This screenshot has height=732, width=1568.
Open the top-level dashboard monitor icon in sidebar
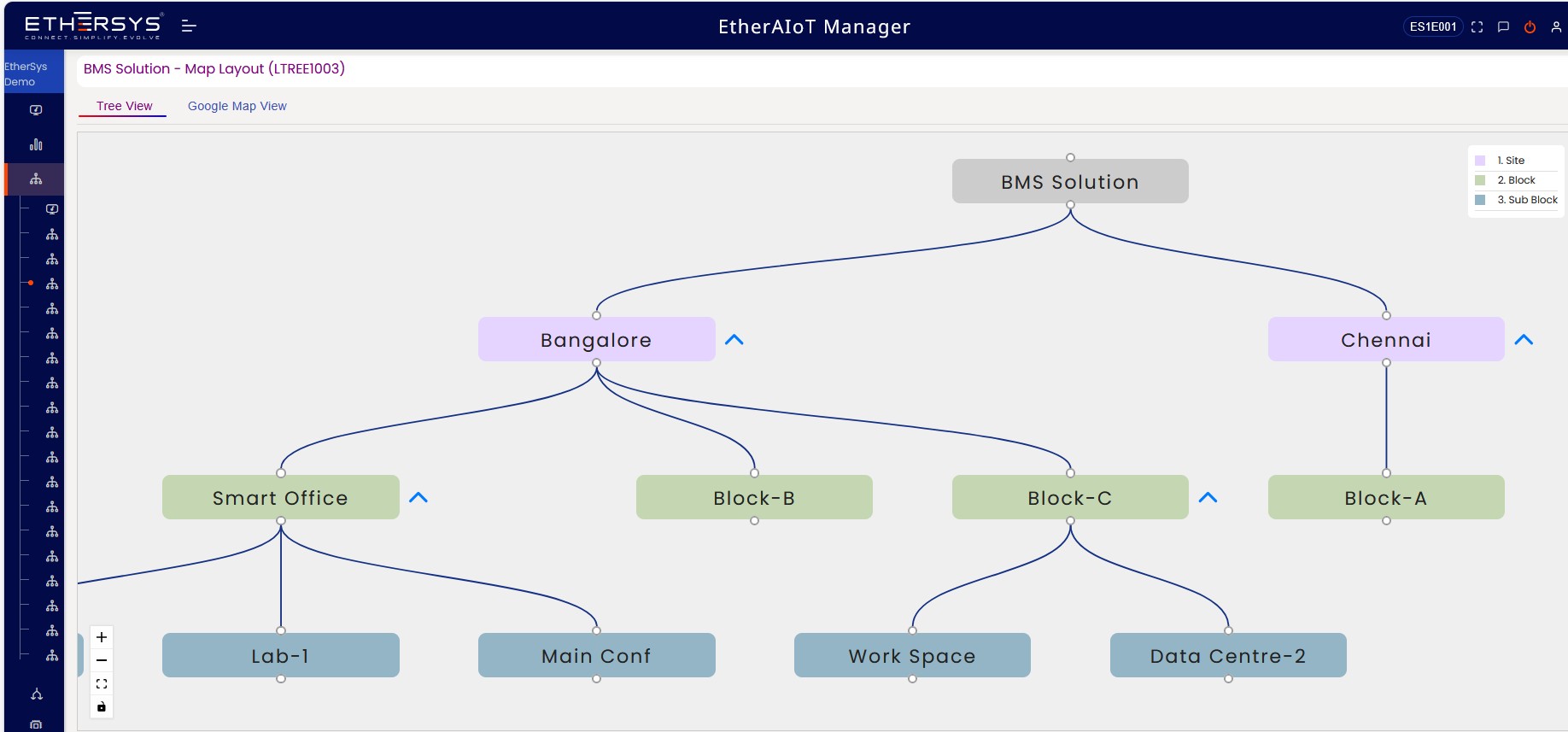tap(36, 110)
